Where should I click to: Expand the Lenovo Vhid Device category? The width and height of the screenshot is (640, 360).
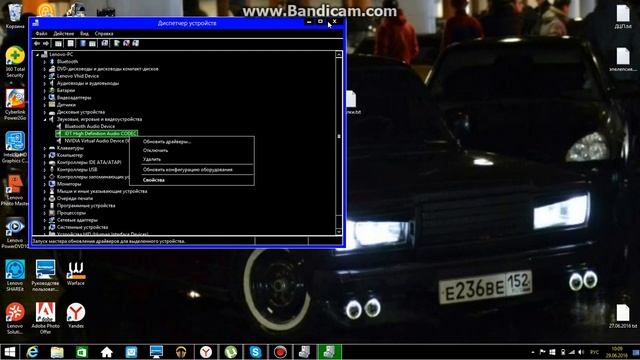[45, 76]
